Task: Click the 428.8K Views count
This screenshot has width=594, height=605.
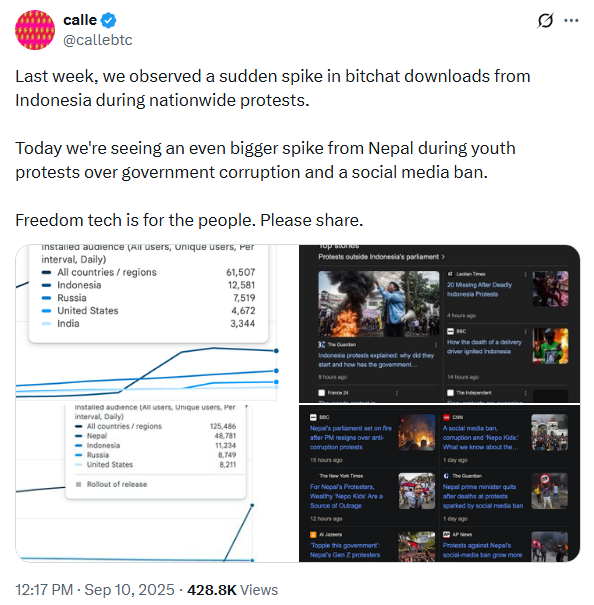Action: (x=232, y=590)
